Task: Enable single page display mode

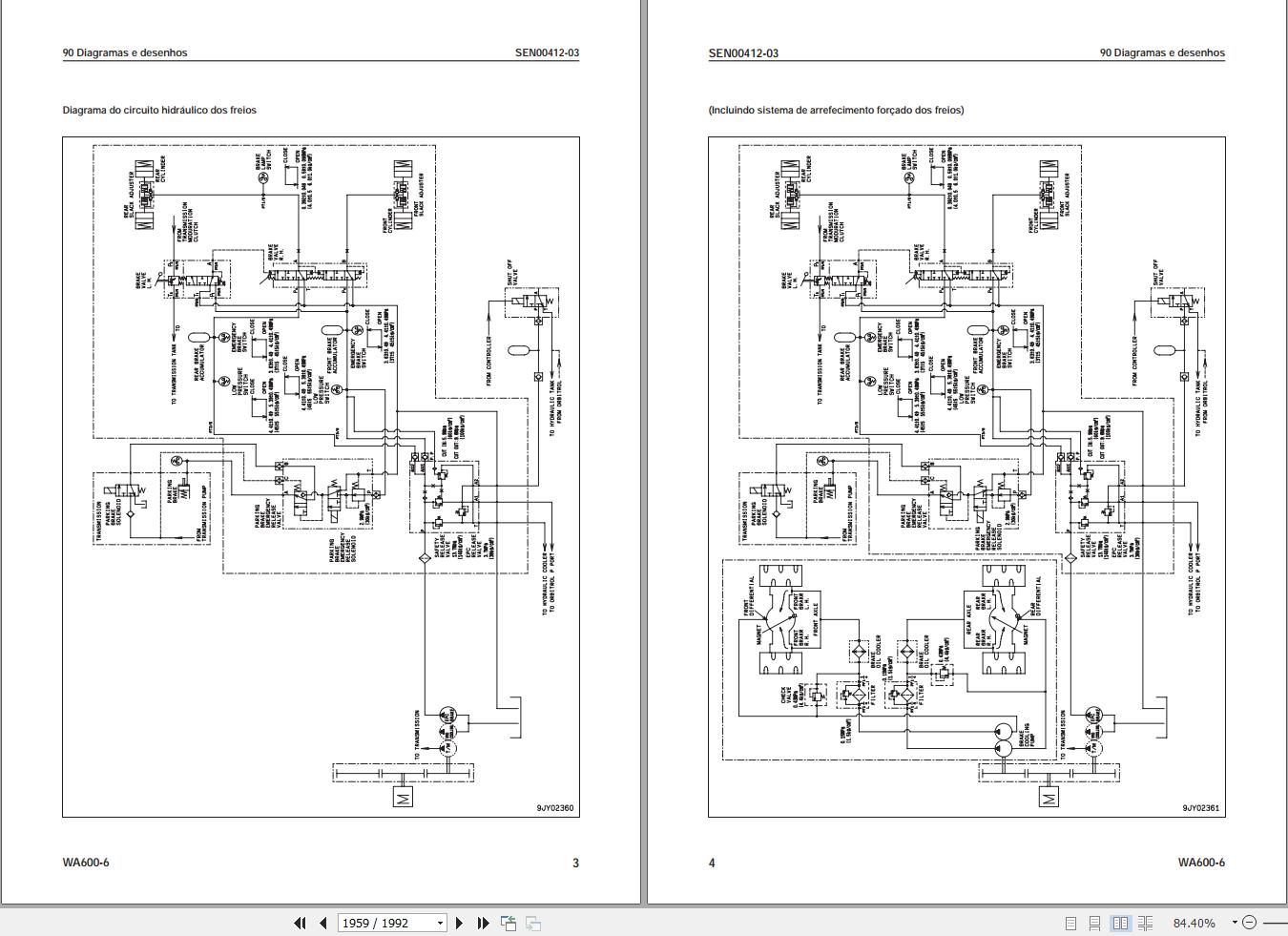Action: tap(1070, 923)
